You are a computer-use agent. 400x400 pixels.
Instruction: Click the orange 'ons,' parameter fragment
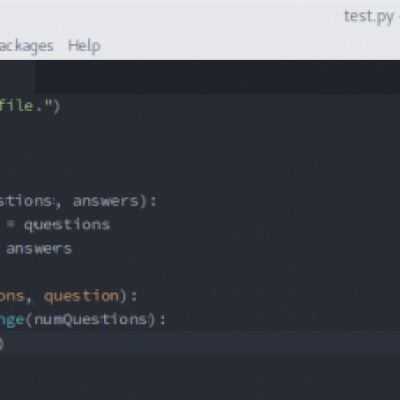coord(14,296)
